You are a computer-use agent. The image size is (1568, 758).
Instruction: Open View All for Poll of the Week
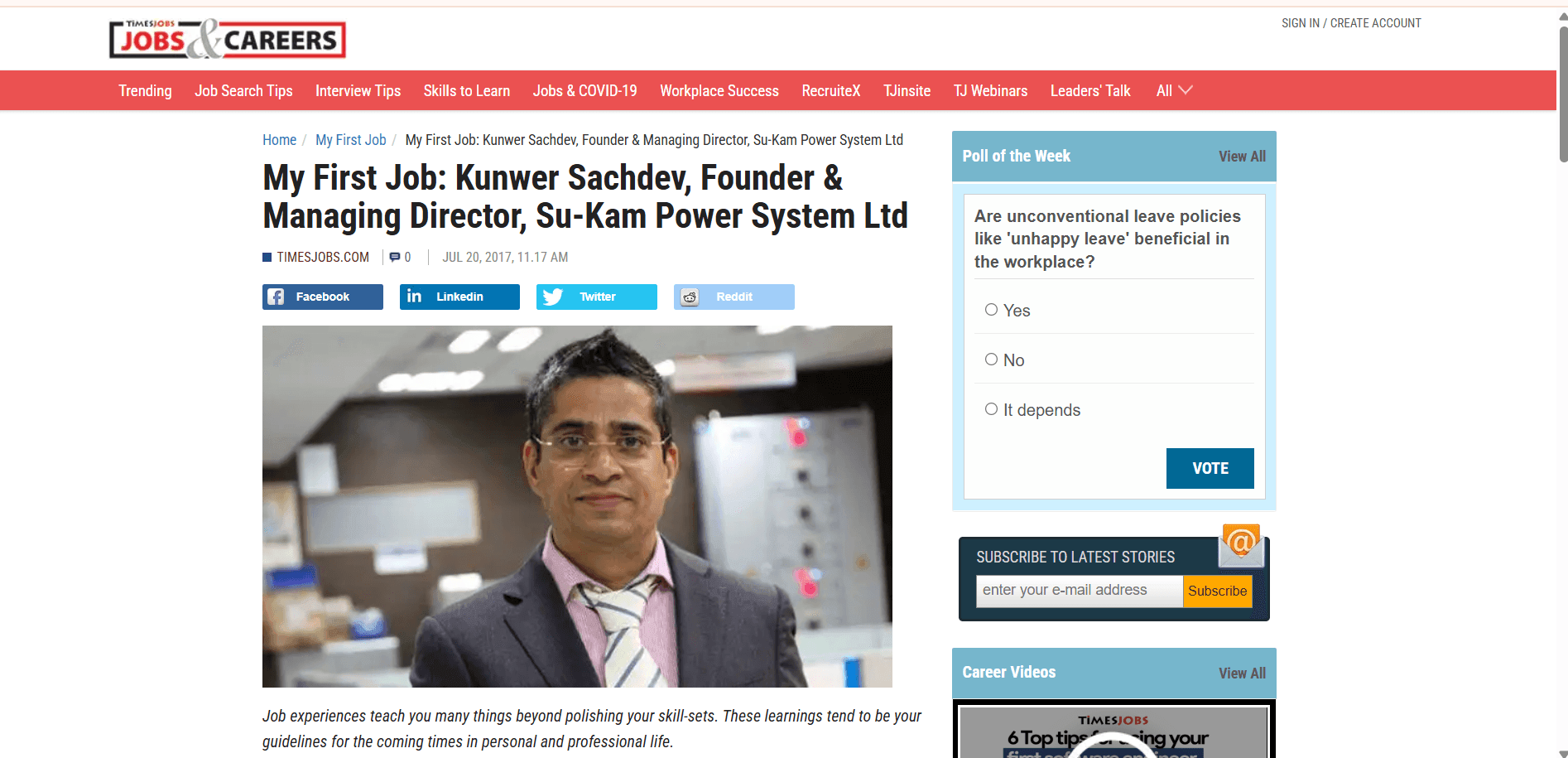coord(1242,157)
